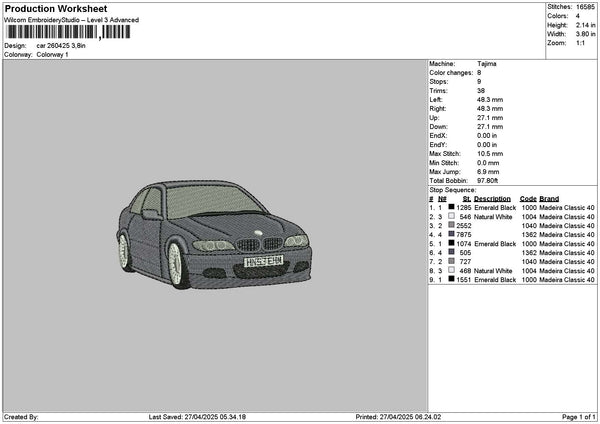Image resolution: width=600 pixels, height=424 pixels.
Task: Click the Colorway 1 value
Action: (52, 54)
